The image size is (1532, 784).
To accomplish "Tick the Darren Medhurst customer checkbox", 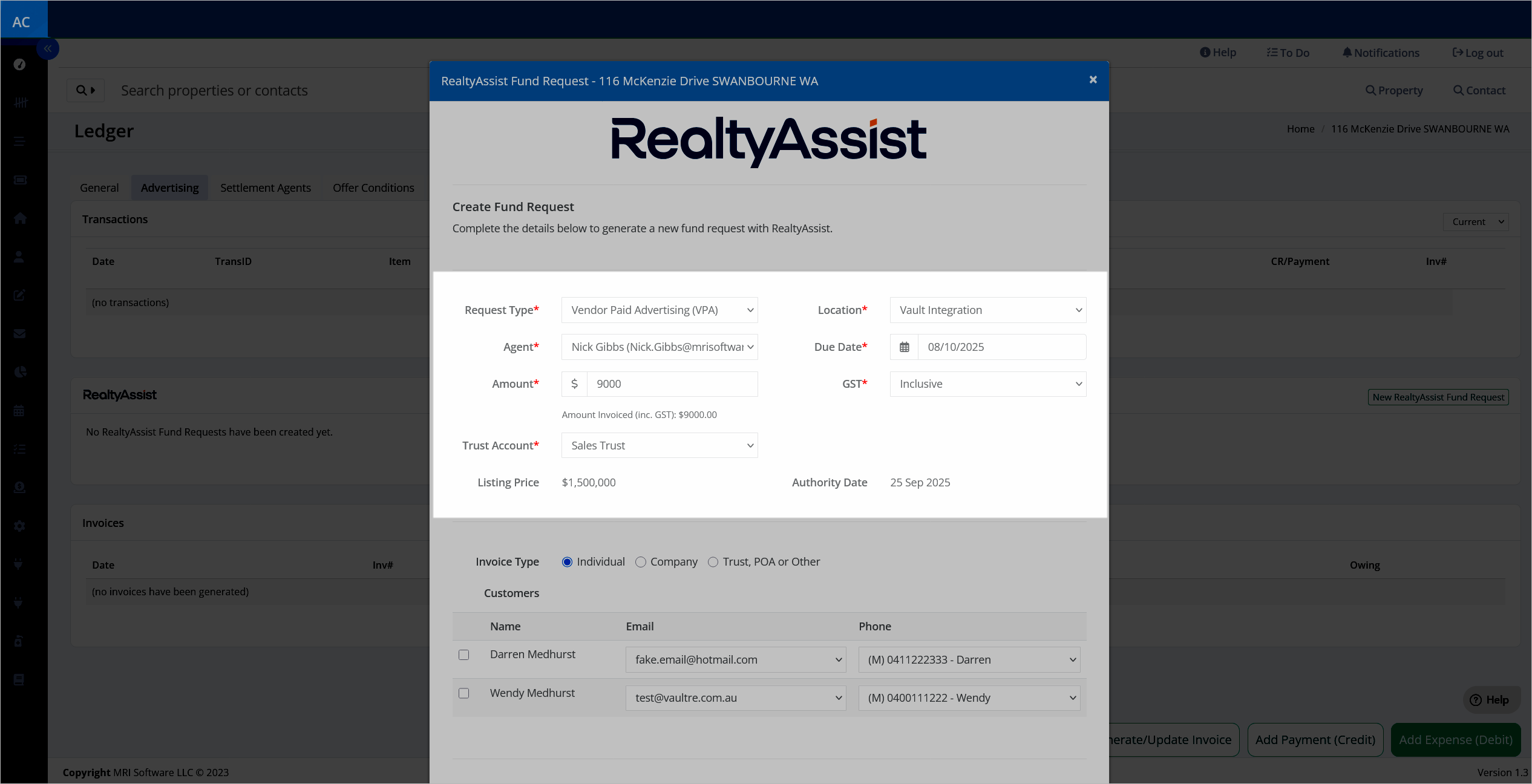I will coord(463,655).
